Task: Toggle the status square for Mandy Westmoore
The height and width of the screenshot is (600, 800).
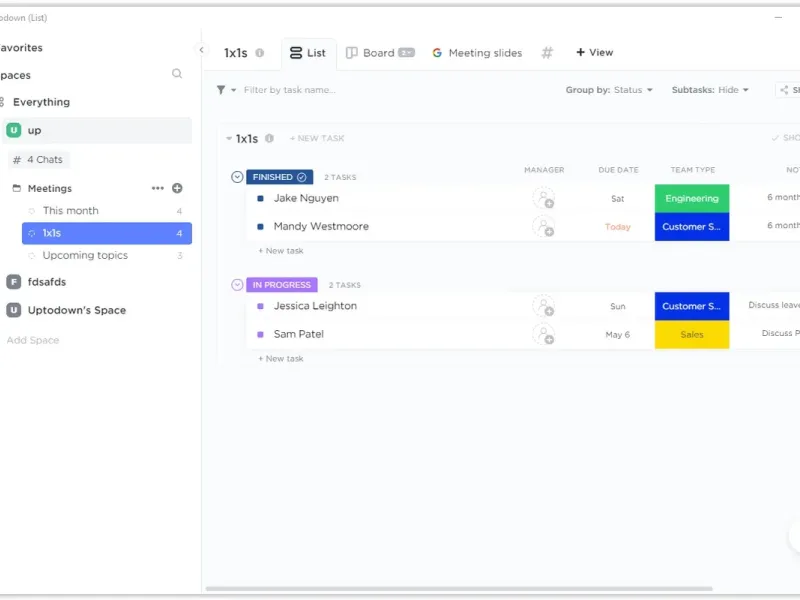Action: coord(261,227)
